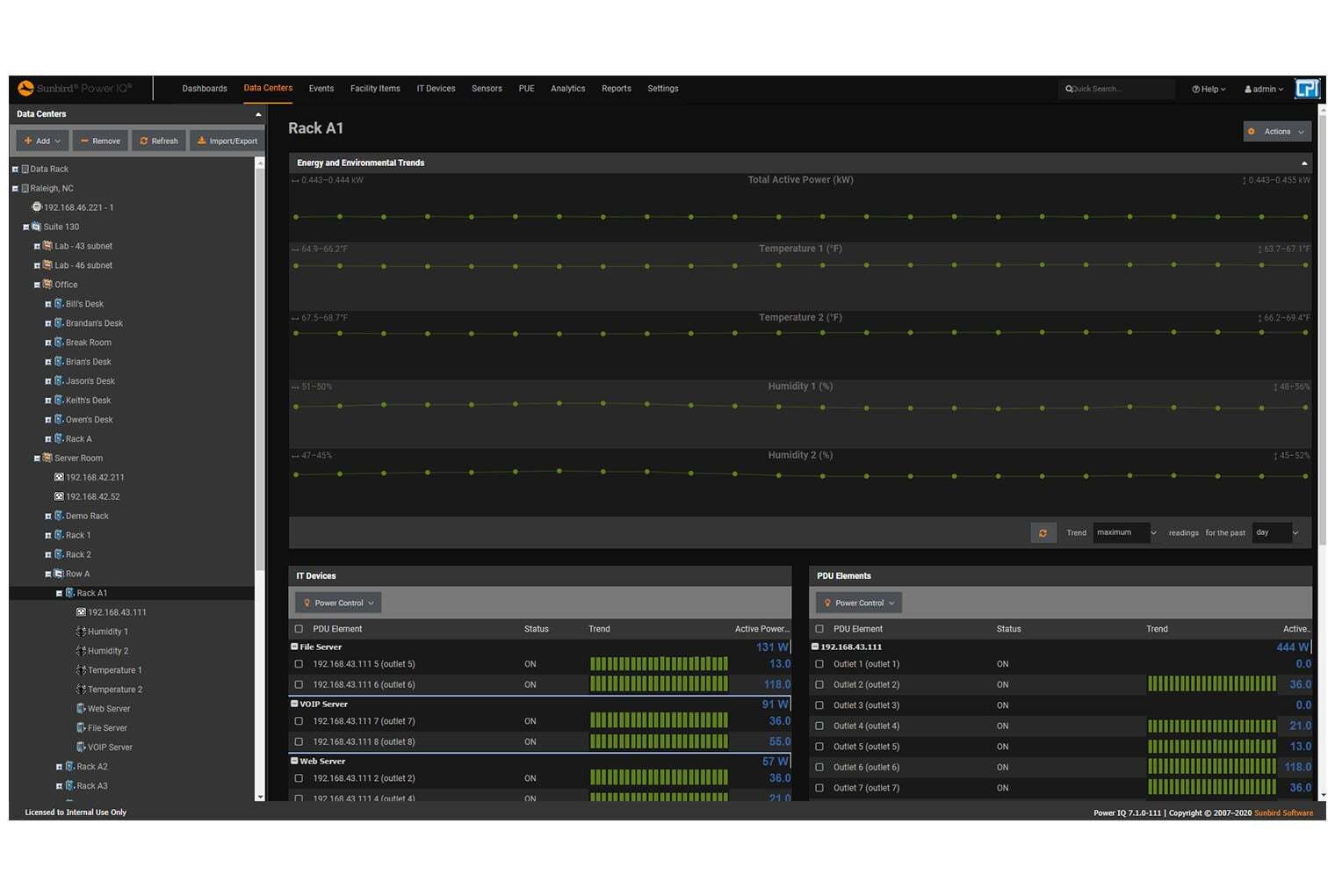Click the 192.168.42.211 PDU icon in tree
This screenshot has height=896, width=1335.
click(59, 478)
